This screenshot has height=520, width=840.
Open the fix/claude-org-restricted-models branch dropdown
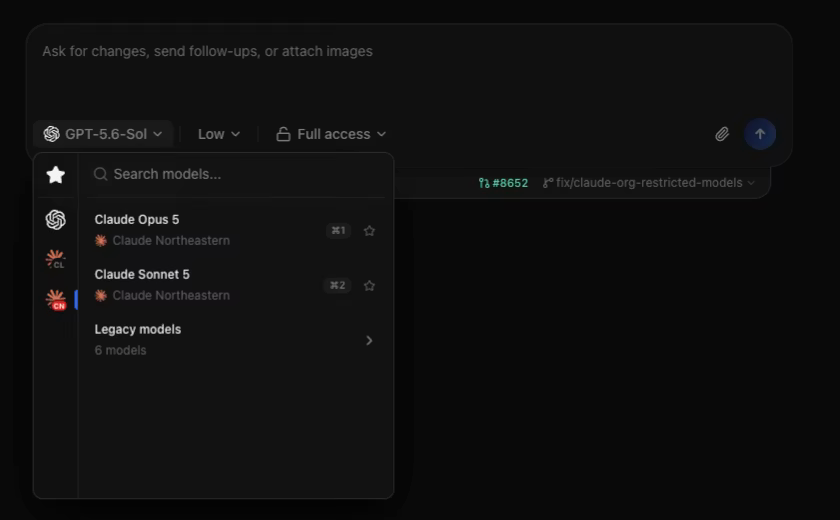pos(649,183)
